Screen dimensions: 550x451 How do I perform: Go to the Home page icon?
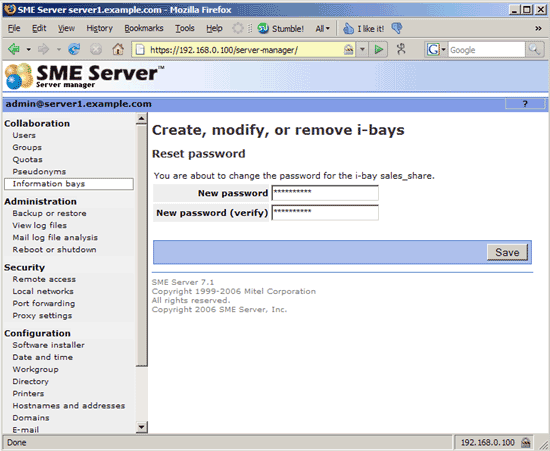(118, 49)
